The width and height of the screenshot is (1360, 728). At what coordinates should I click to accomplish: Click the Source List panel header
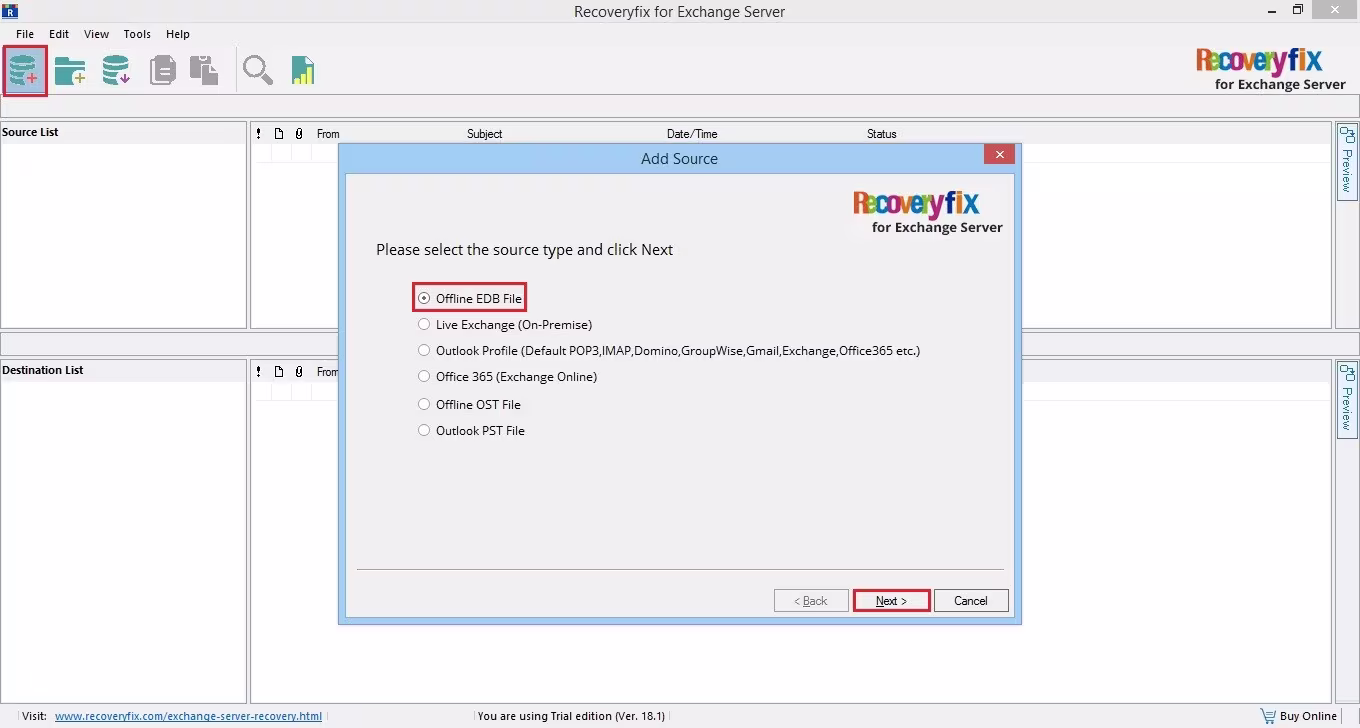pyautogui.click(x=123, y=132)
